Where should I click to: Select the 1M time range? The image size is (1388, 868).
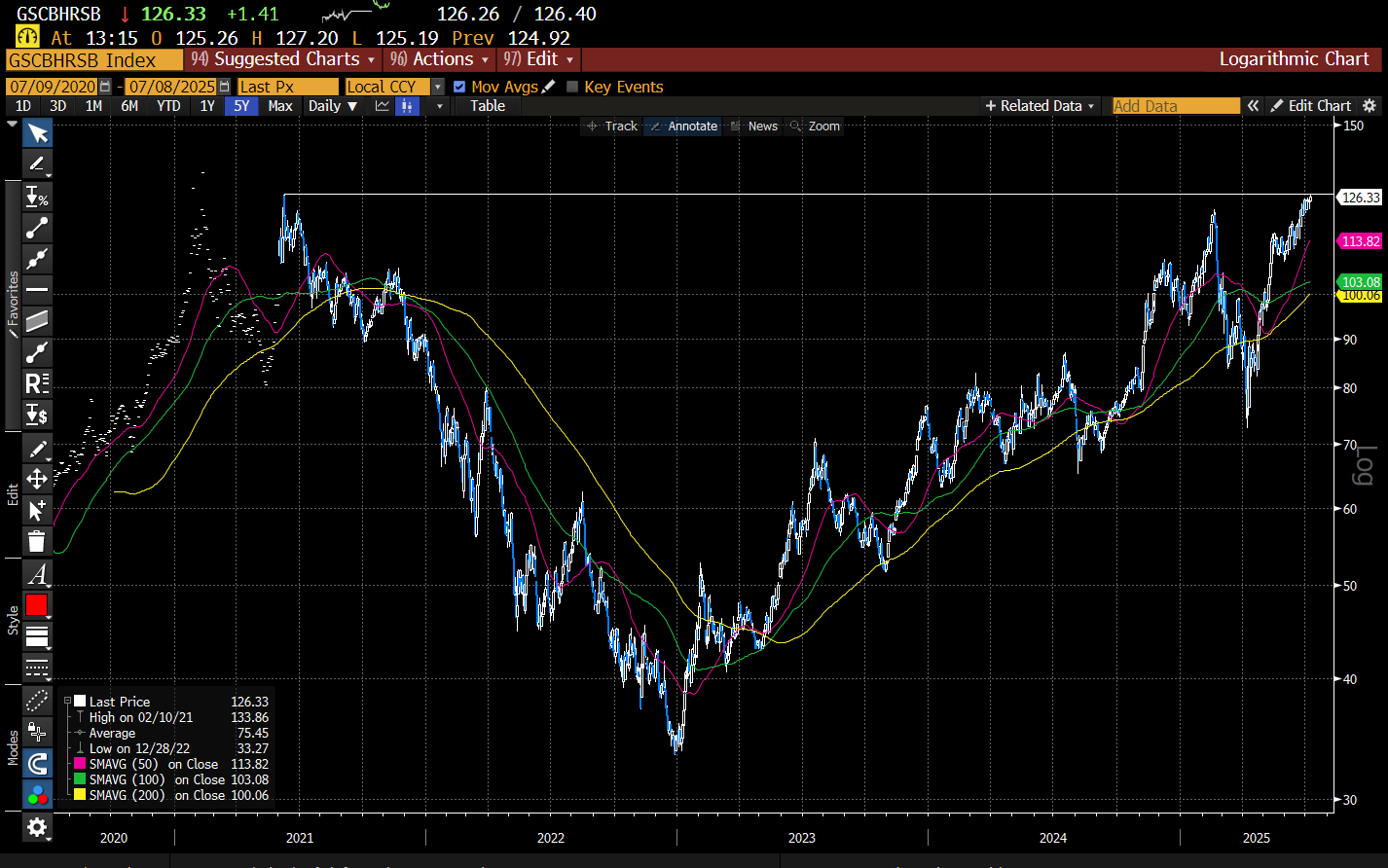point(93,106)
